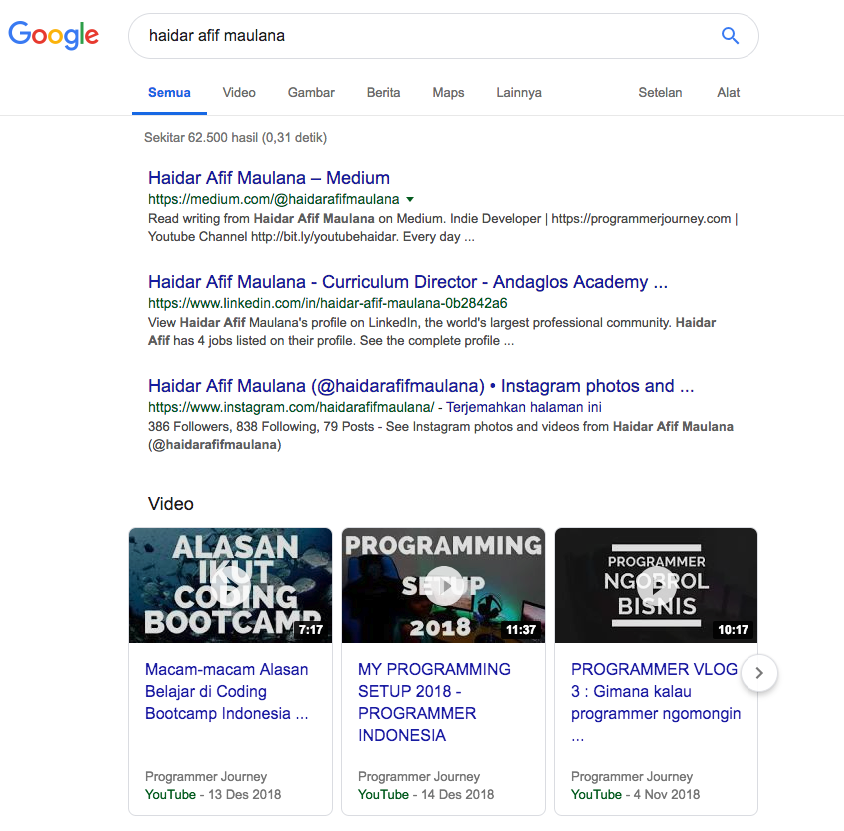Click the 10:17 duration badge

click(733, 629)
